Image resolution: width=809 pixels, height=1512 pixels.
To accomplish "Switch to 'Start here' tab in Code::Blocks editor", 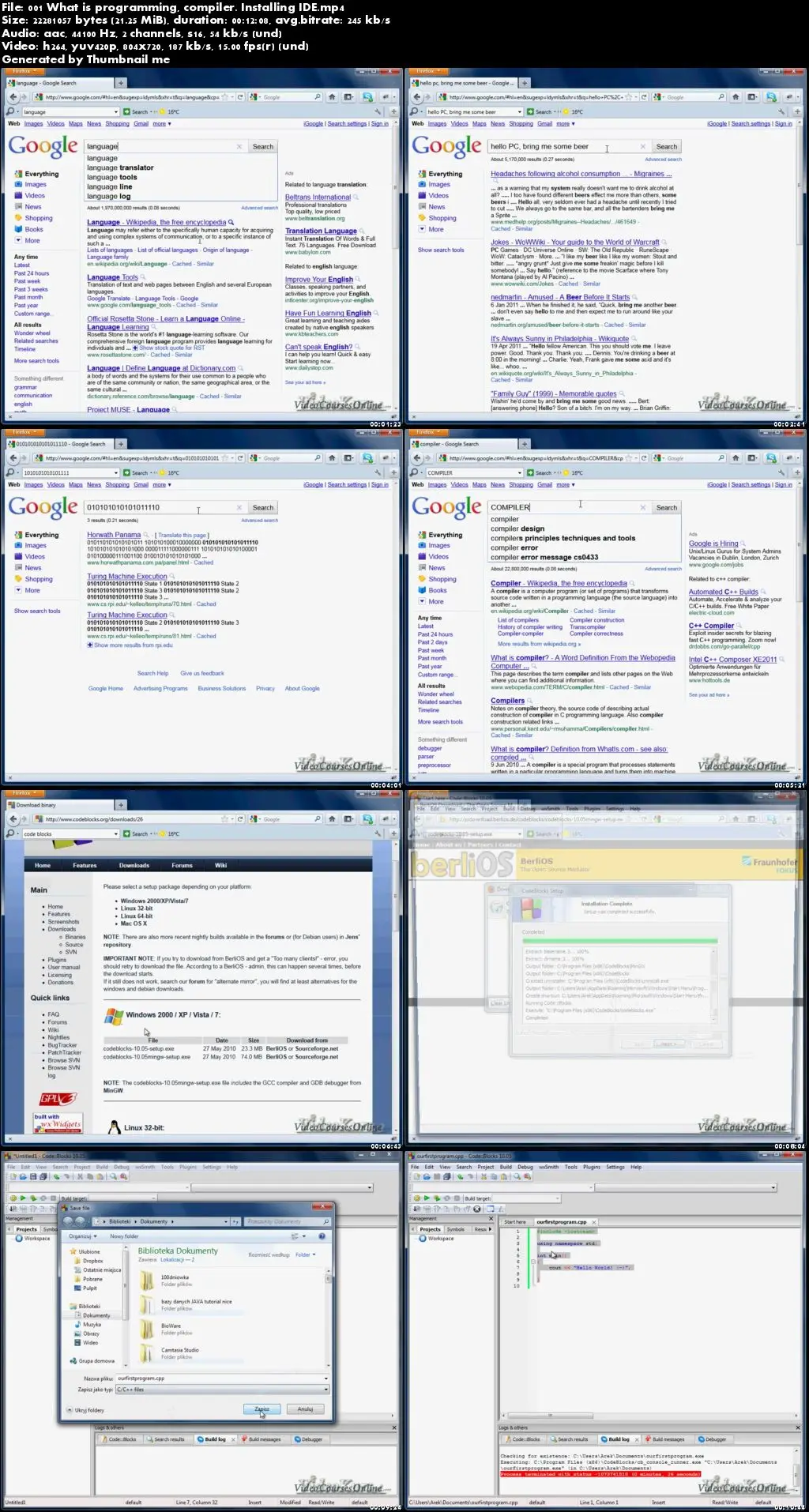I will 515,1222.
